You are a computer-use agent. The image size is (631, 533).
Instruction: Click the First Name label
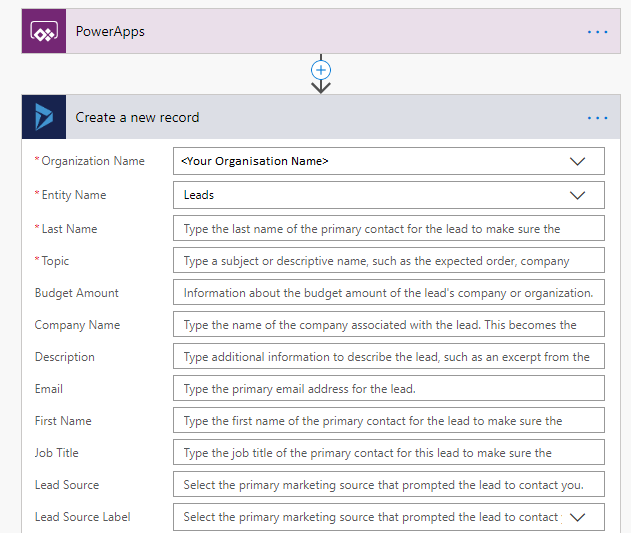point(63,421)
